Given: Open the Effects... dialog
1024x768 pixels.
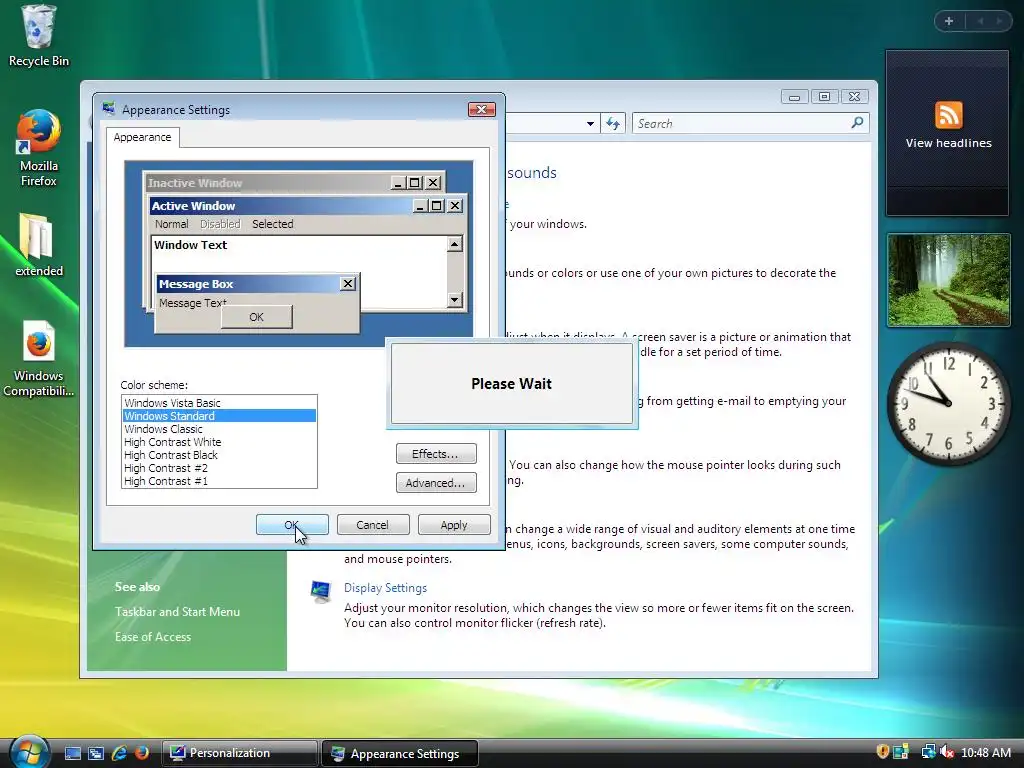Looking at the screenshot, I should [436, 454].
